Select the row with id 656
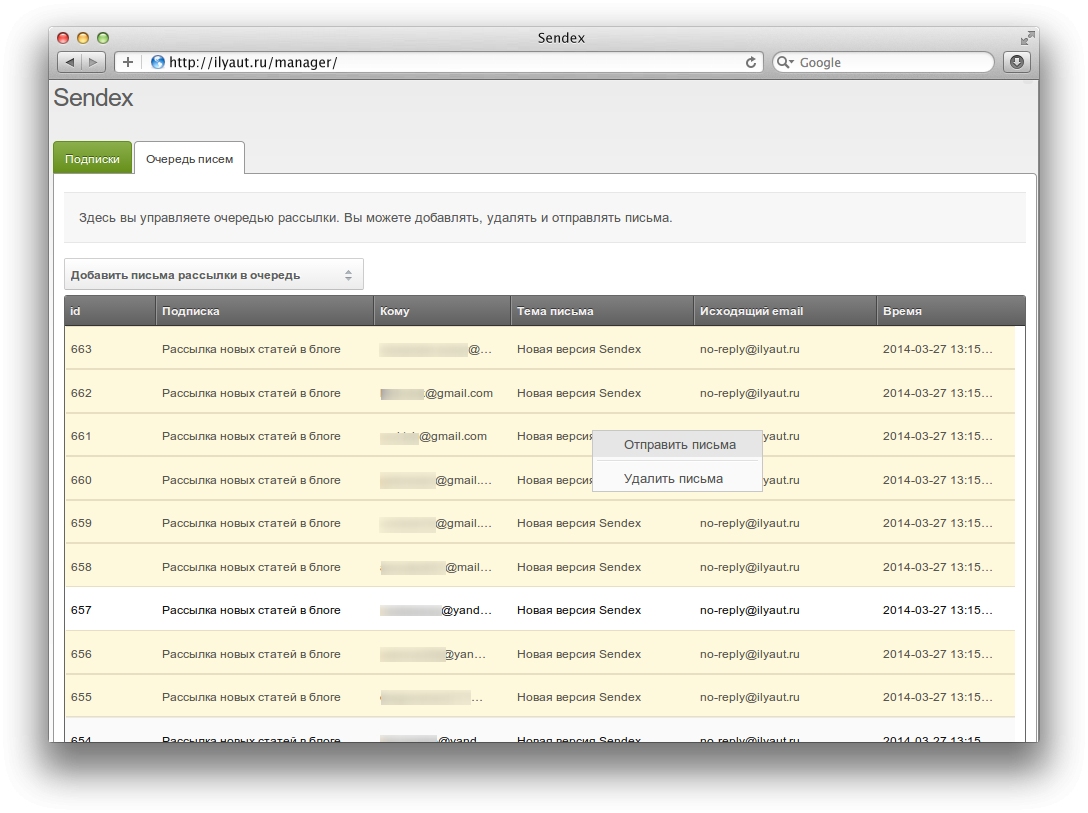Viewport: 1088px width, 813px height. coord(540,653)
